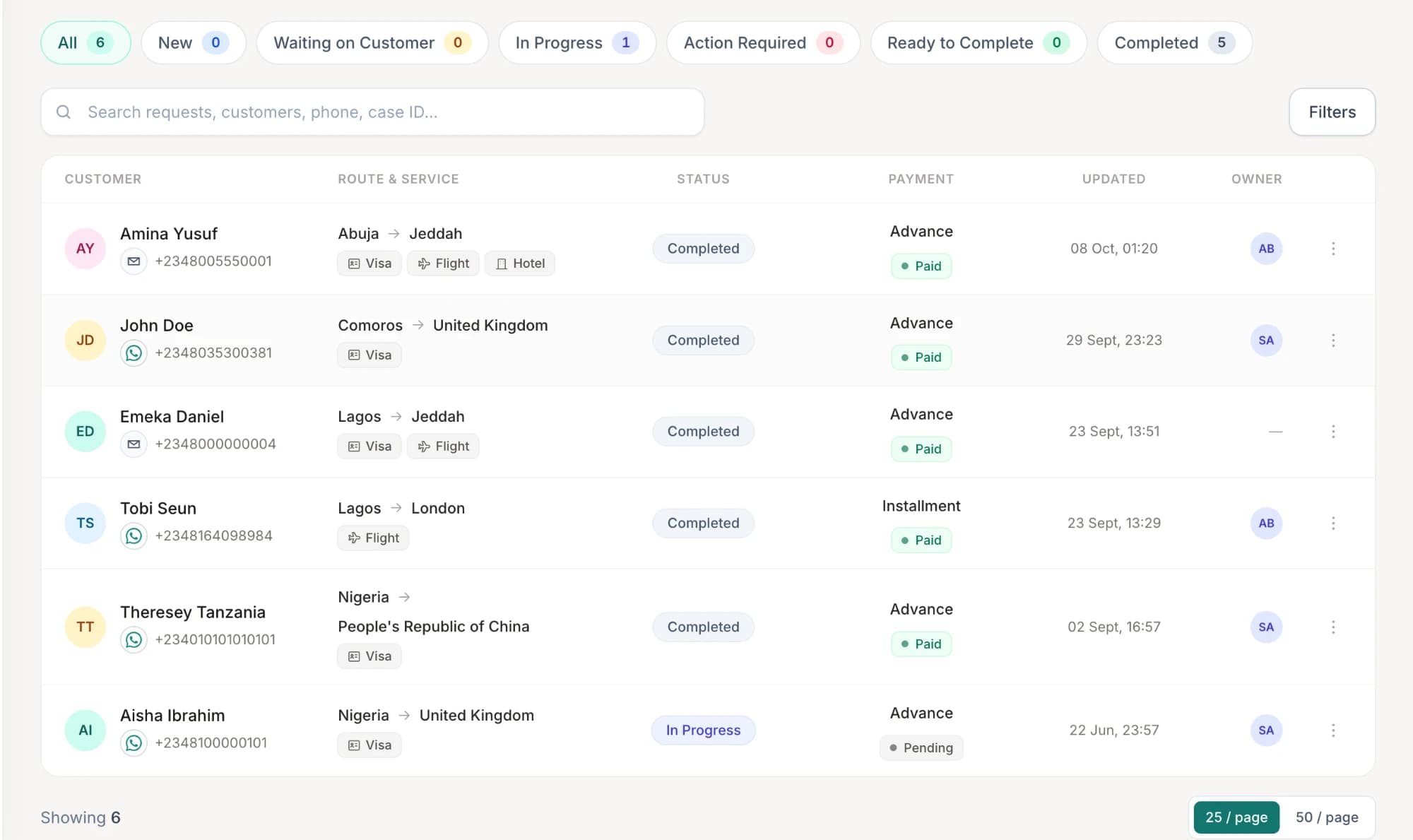Screen dimensions: 1413x840
Task: Click the Visa tag in John Doe's row
Action: [x=369, y=355]
